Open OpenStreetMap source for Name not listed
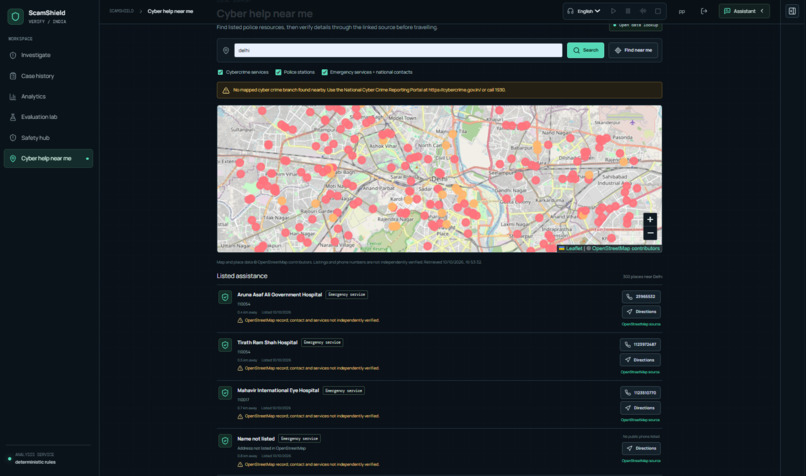Screen dimensions: 806x476 pos(641,461)
